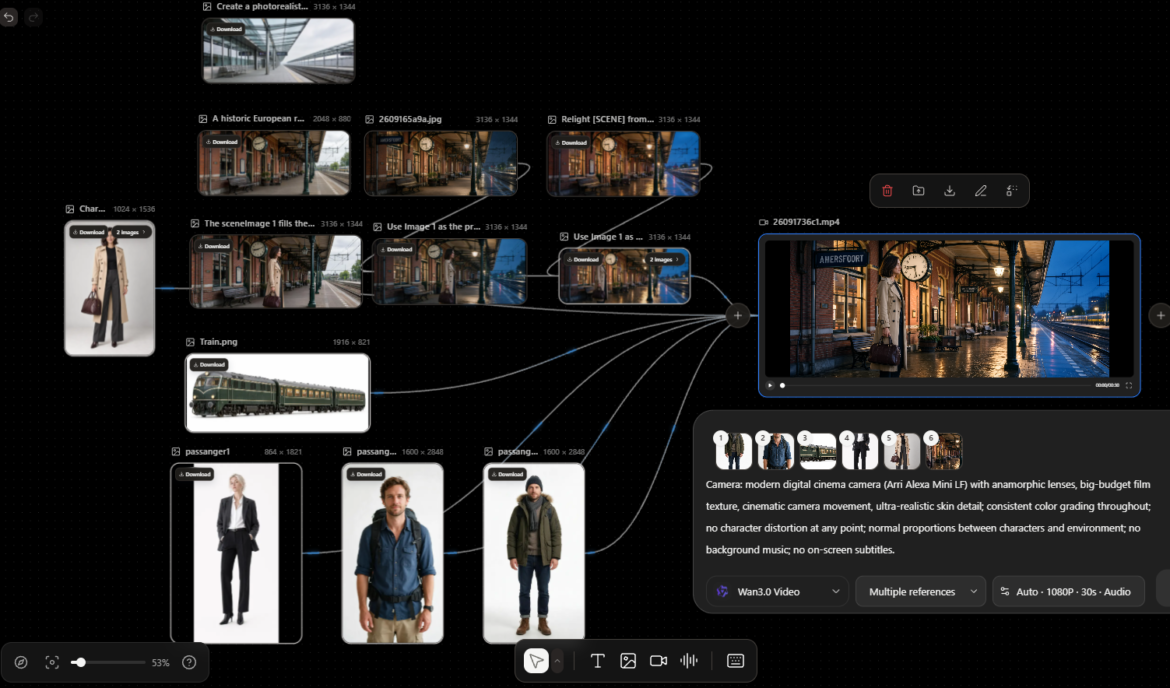
Task: Select reference thumbnail number 1
Action: 733,451
